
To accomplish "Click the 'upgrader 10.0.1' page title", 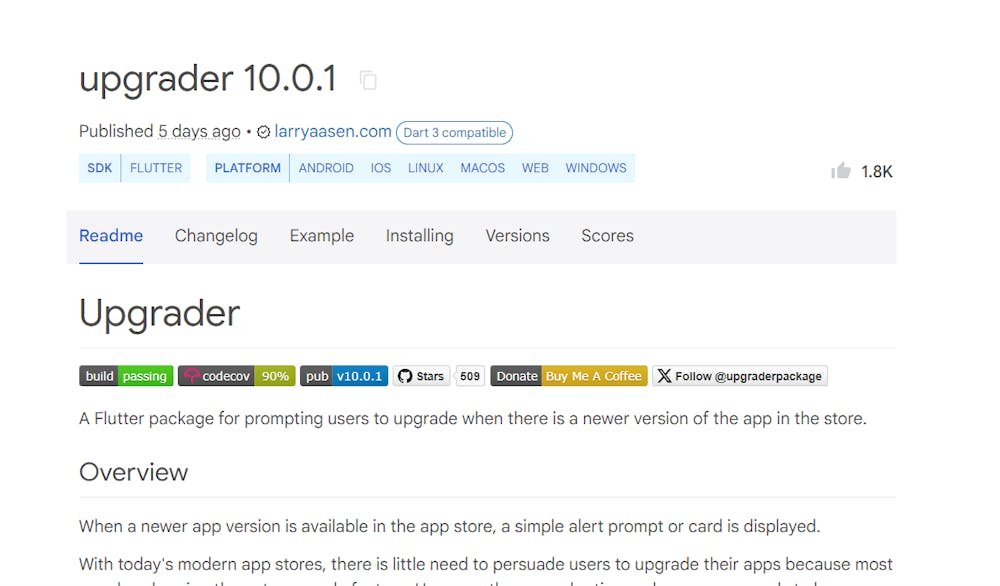I will coord(207,79).
